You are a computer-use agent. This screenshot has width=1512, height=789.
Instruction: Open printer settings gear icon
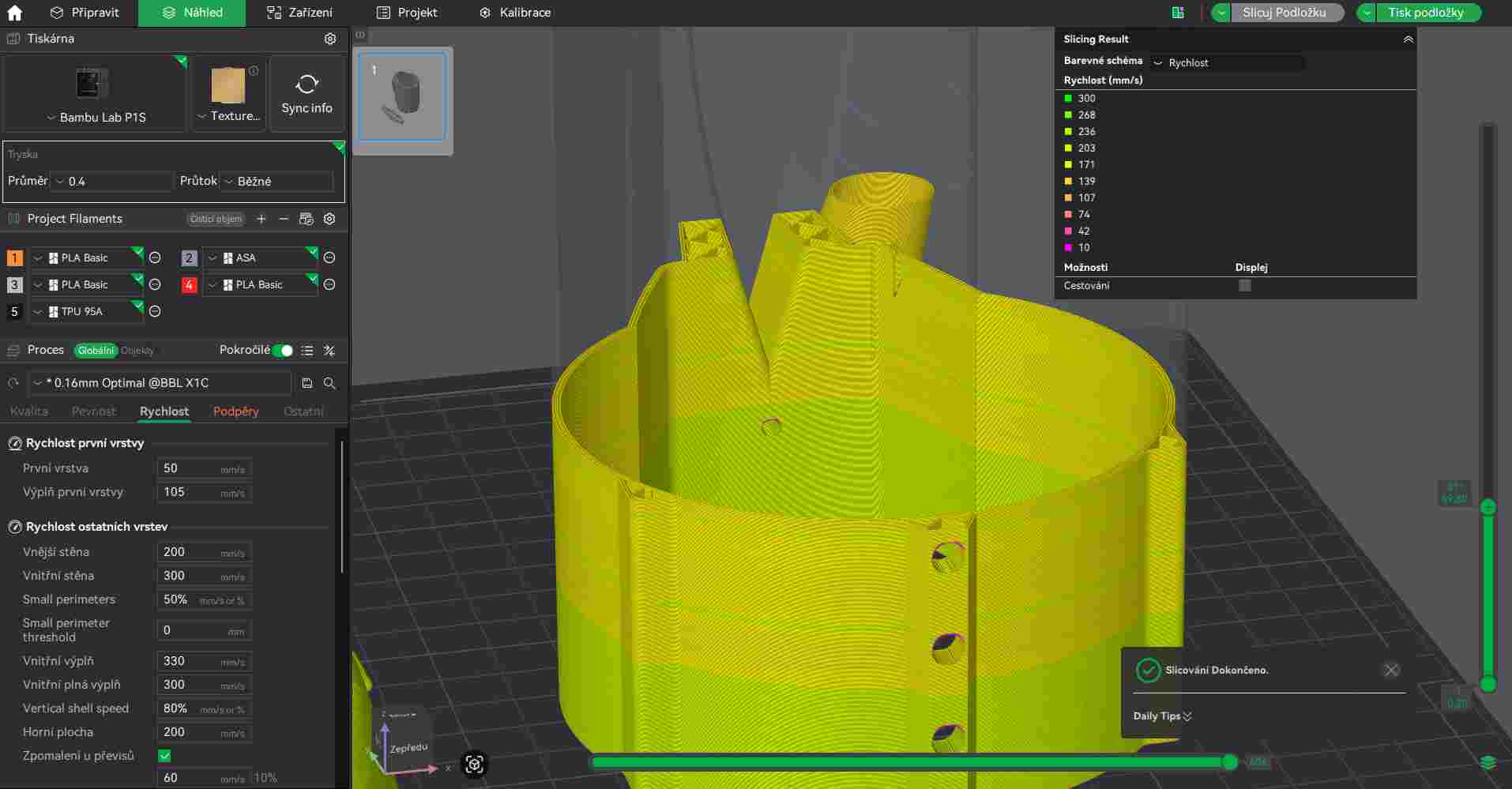[330, 39]
